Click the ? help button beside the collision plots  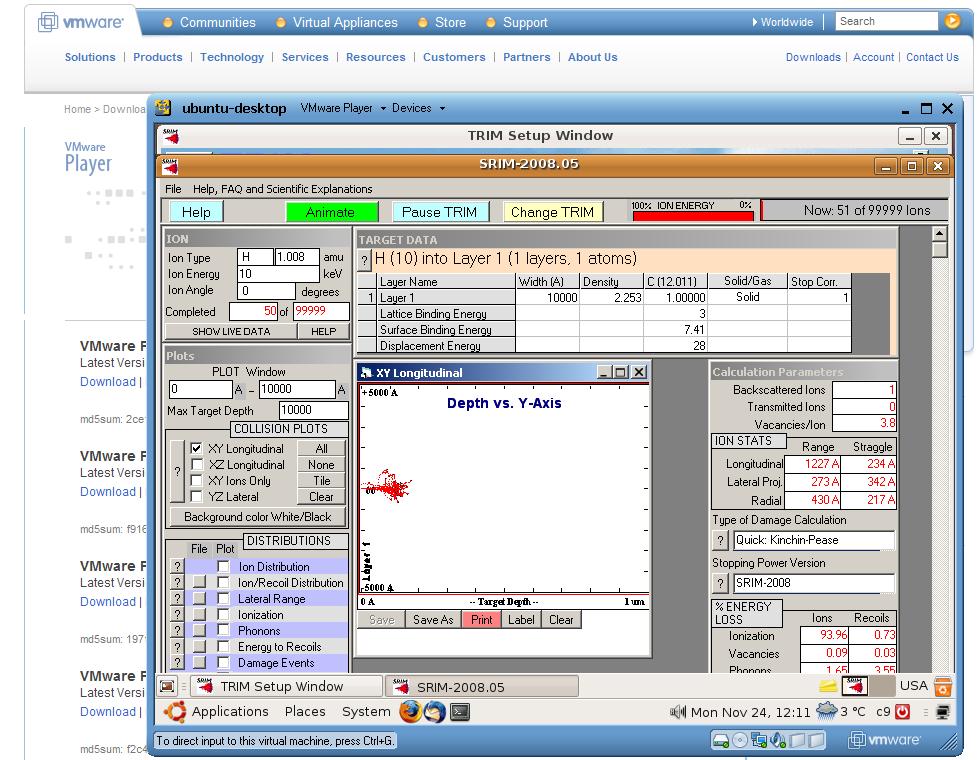pyautogui.click(x=178, y=471)
